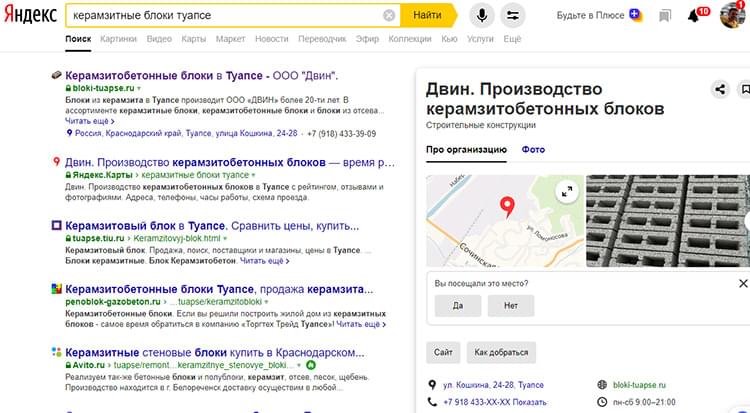Click the Avito result favicon
The width and height of the screenshot is (750, 413).
(56, 352)
